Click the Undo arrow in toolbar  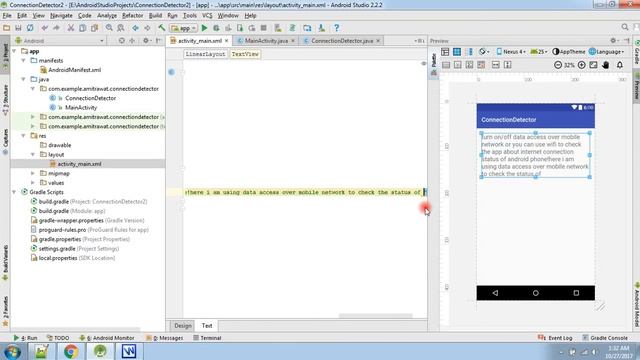point(44,28)
